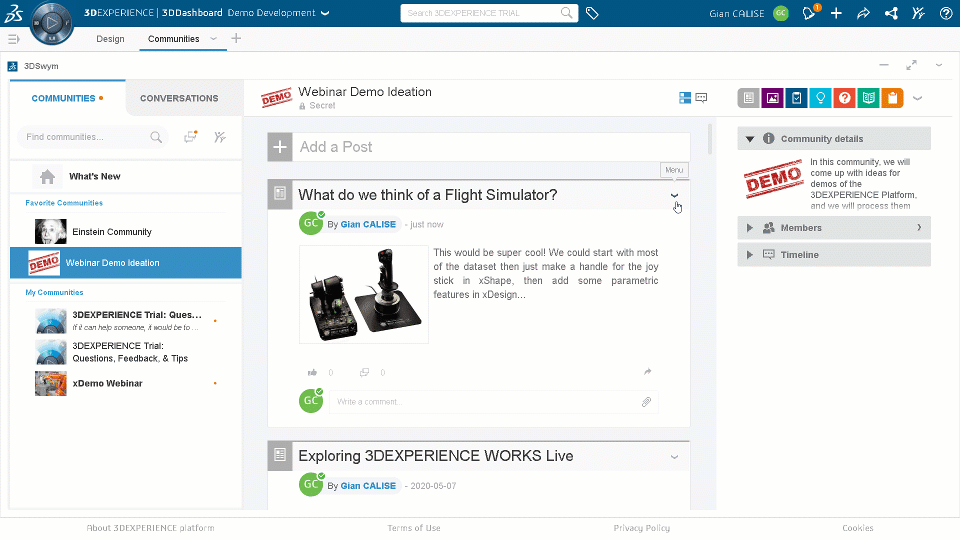
Task: Click the tag icon beside the search bar
Action: 592,13
